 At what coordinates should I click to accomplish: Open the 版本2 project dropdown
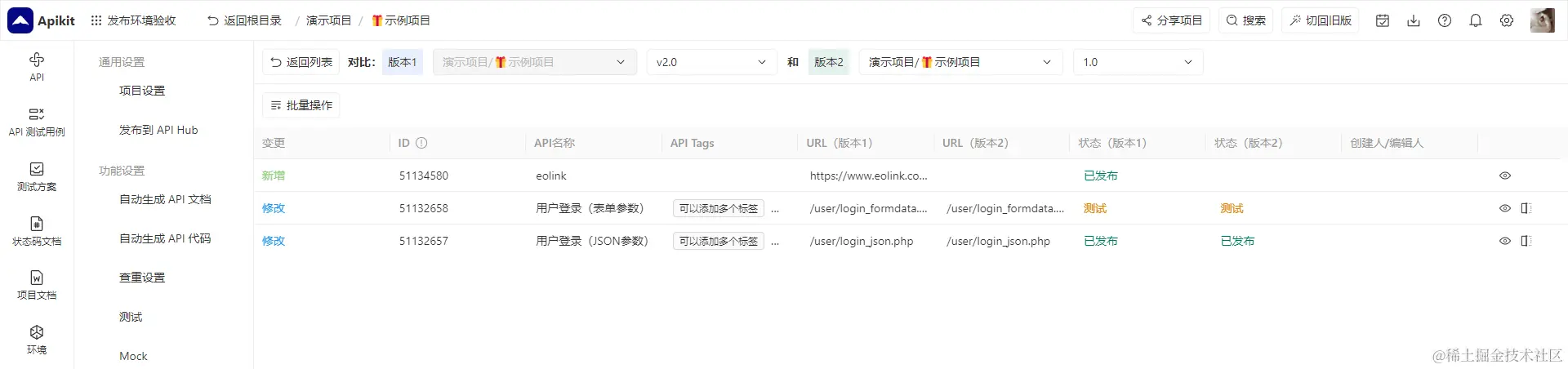pyautogui.click(x=960, y=62)
